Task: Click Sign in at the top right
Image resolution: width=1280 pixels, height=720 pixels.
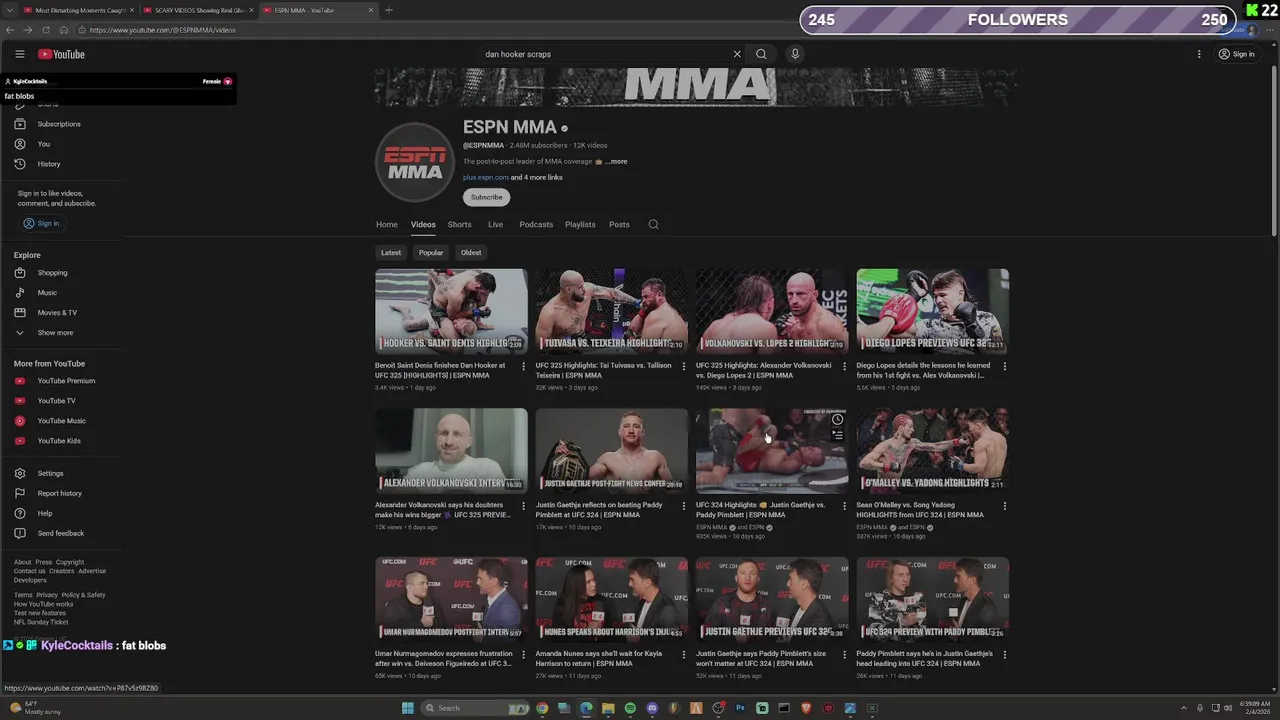Action: pos(1237,54)
